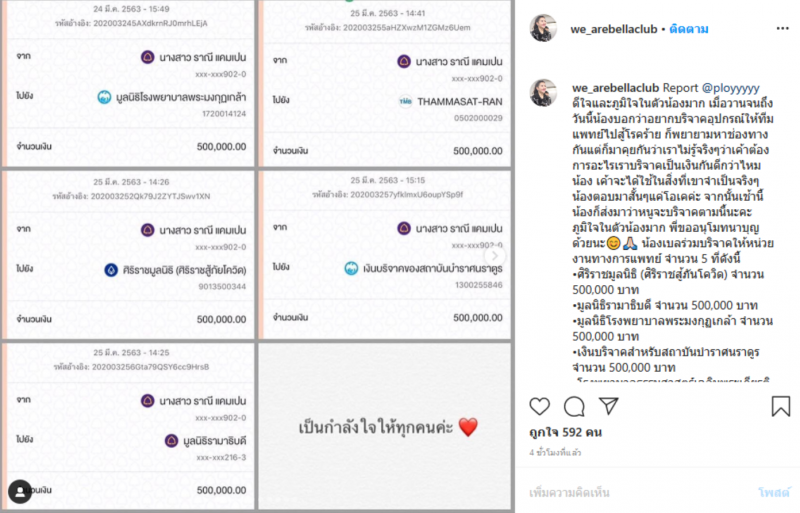Open the three-dot more options menu
Image resolution: width=800 pixels, height=513 pixels.
783,29
